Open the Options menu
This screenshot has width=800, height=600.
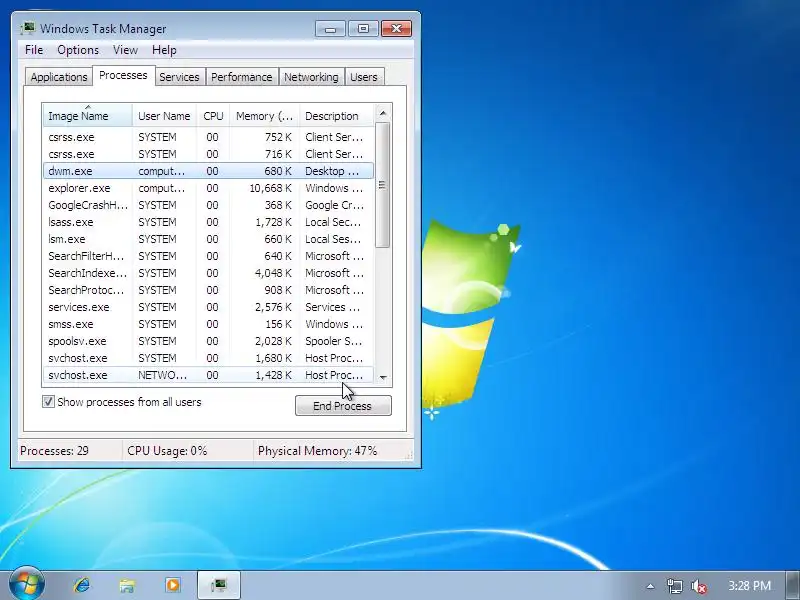click(x=78, y=49)
